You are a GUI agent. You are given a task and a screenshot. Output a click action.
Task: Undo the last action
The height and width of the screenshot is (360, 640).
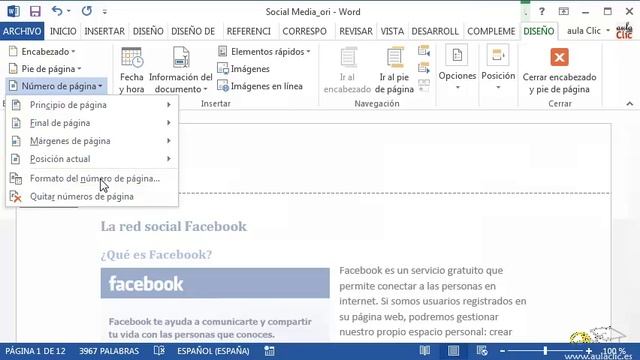(x=57, y=11)
